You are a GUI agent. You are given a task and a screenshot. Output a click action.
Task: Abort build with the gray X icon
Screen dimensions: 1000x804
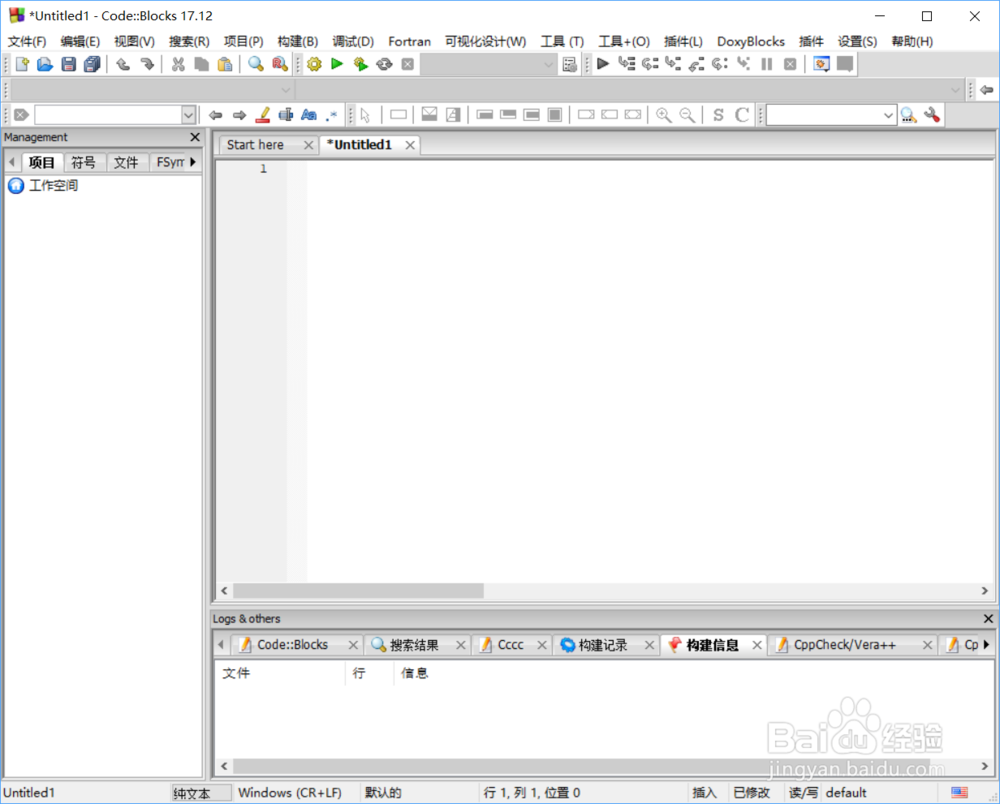pyautogui.click(x=408, y=64)
